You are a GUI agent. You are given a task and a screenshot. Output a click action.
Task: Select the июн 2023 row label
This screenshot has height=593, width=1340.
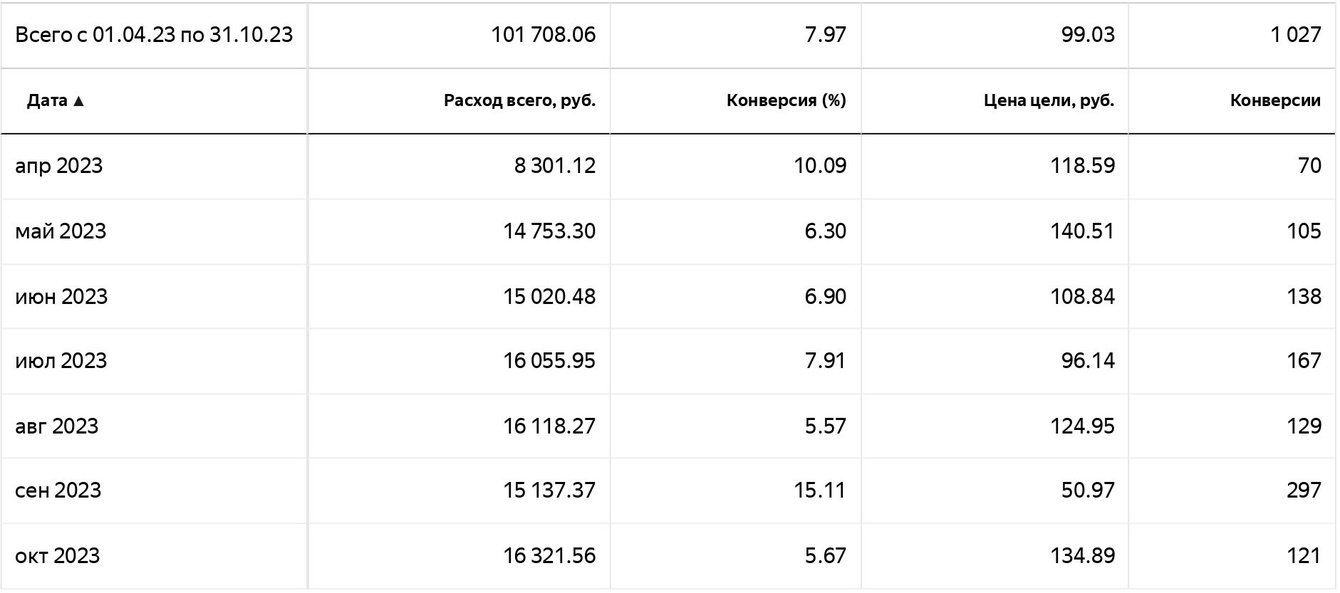(62, 297)
